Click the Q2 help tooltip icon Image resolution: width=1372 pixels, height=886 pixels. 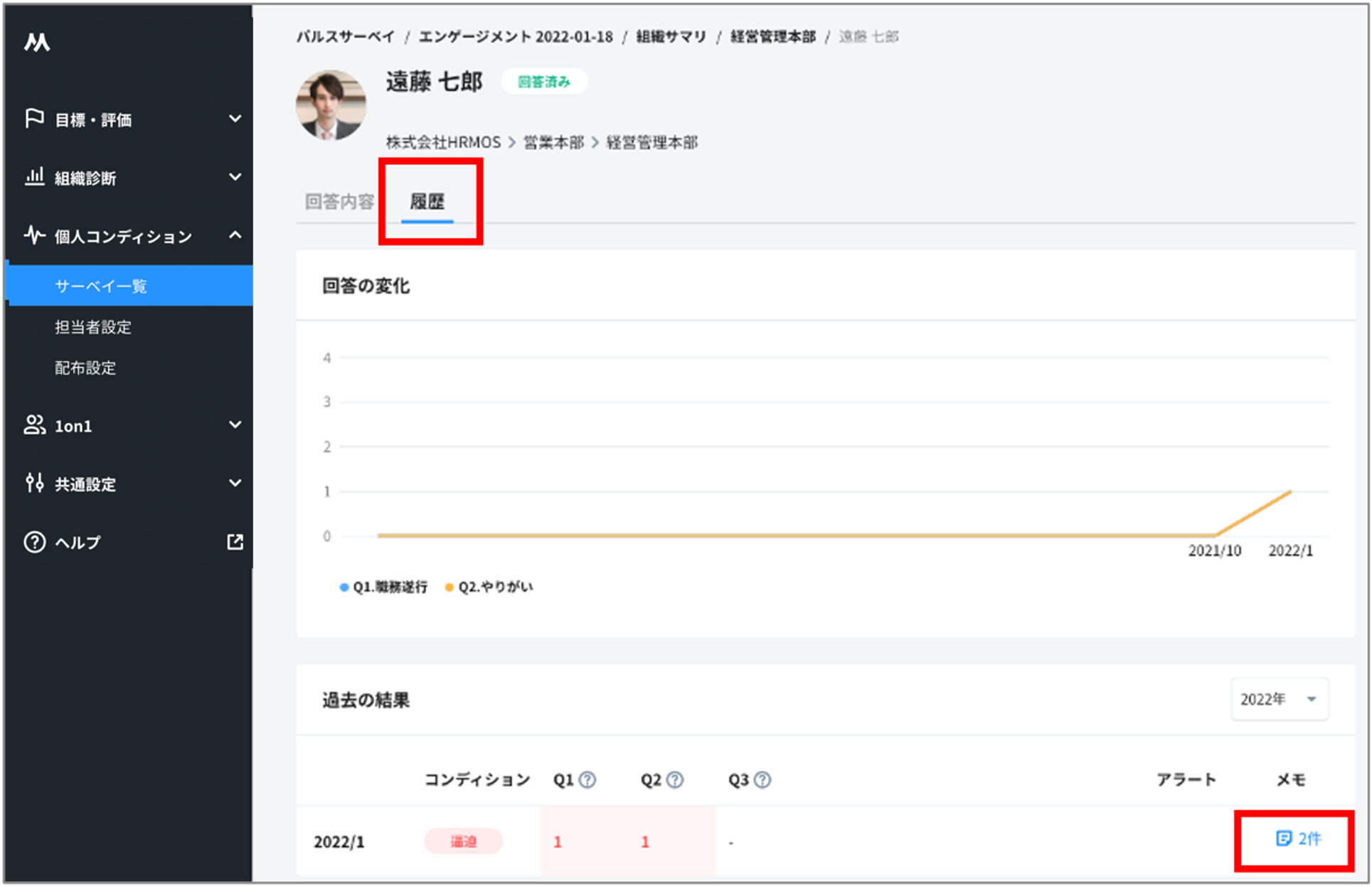click(675, 780)
